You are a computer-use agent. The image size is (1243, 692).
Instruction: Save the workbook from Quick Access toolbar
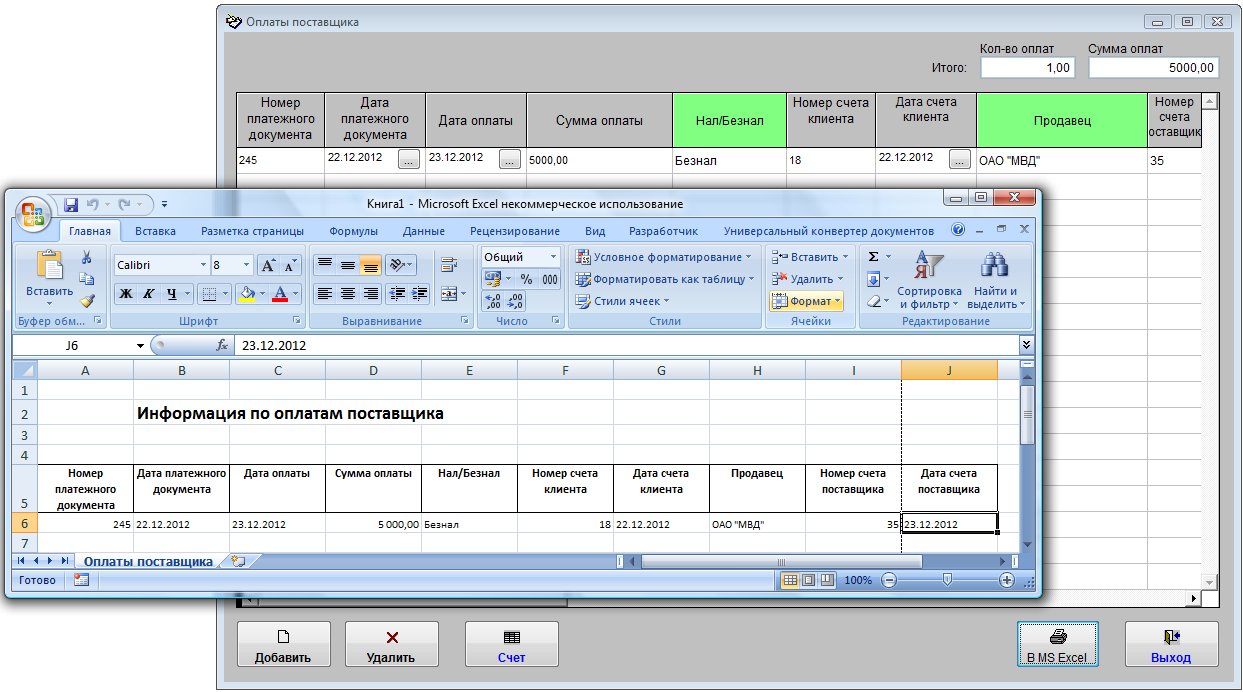[x=71, y=204]
